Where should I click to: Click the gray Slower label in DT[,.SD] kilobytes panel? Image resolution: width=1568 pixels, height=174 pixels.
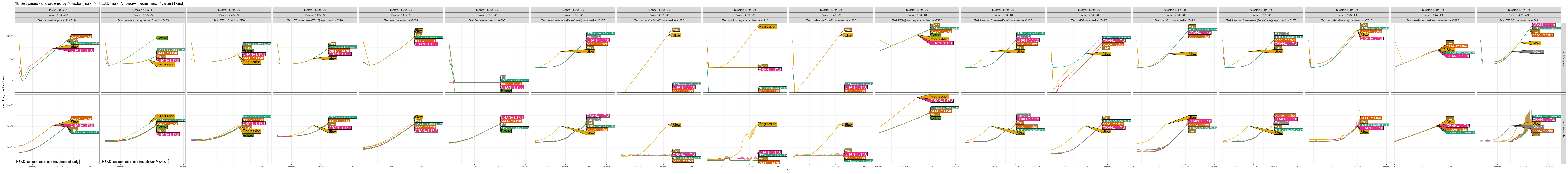coord(1538,52)
